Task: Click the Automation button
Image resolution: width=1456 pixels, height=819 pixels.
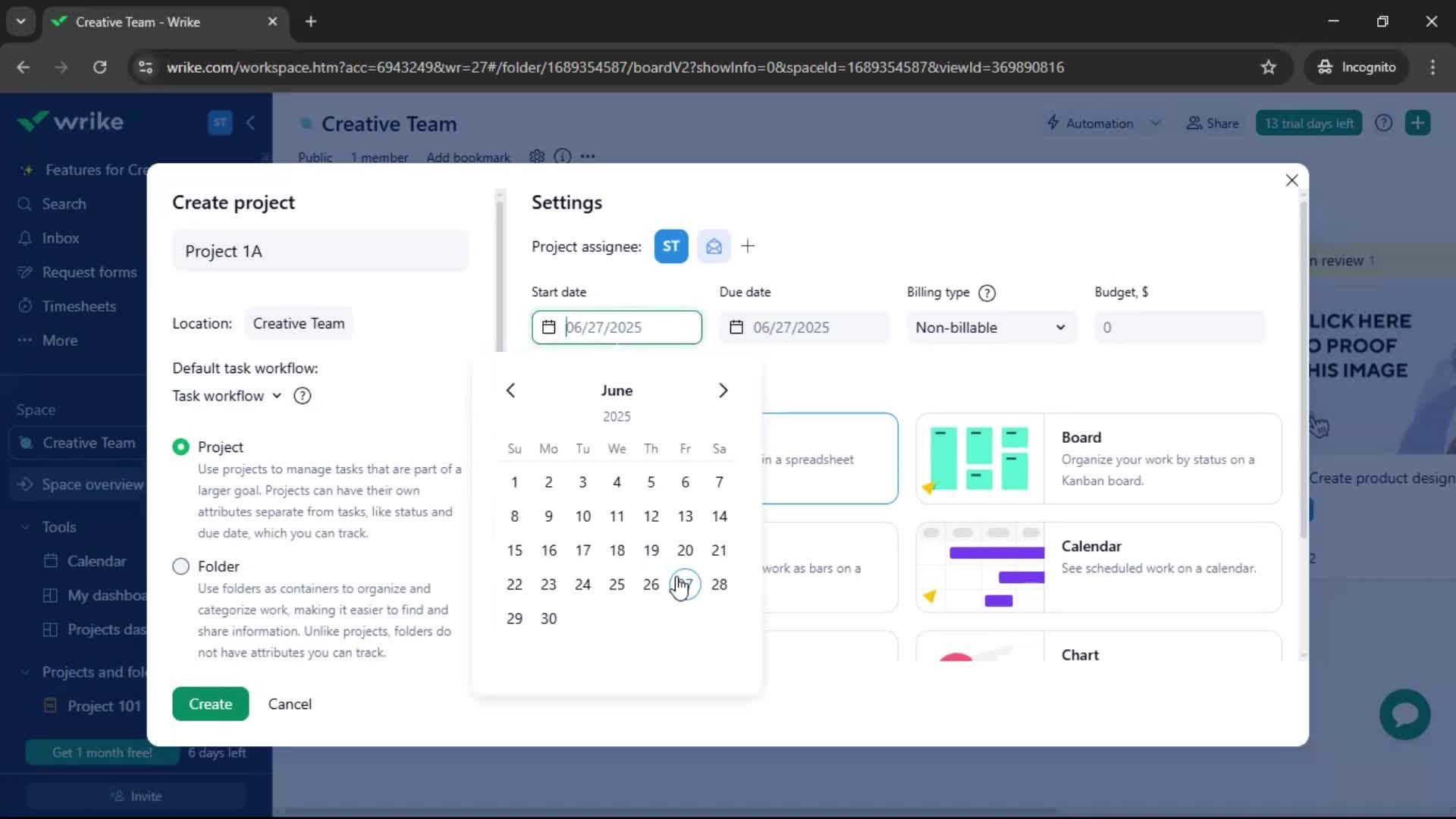Action: pyautogui.click(x=1090, y=123)
